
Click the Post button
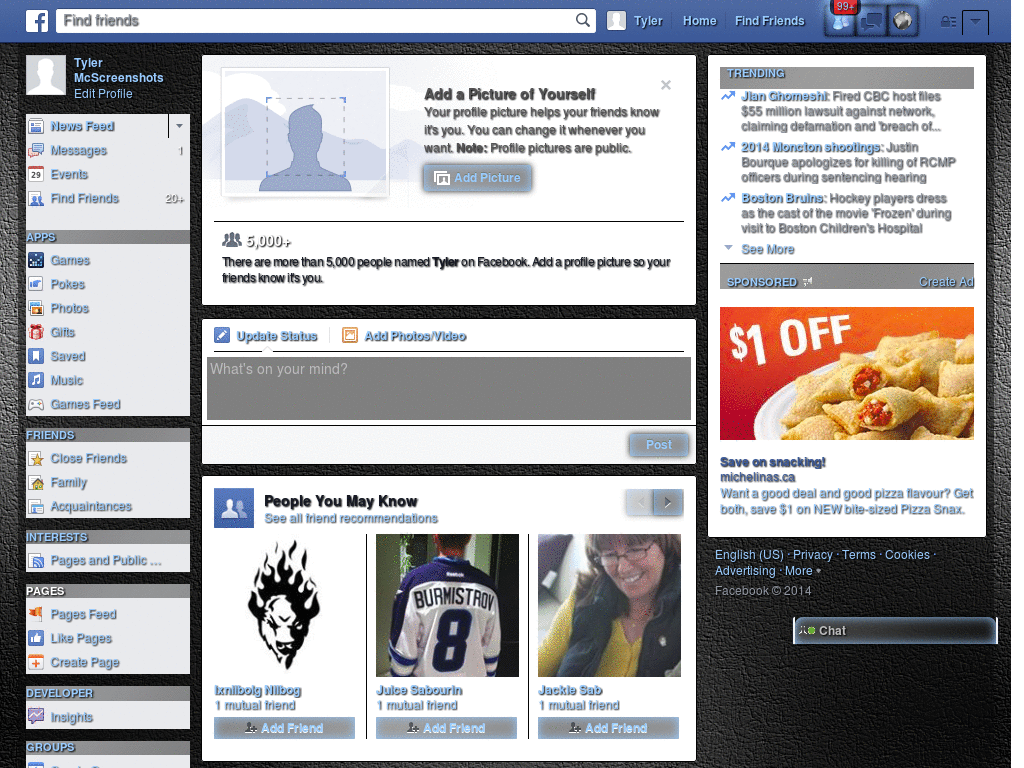point(659,445)
